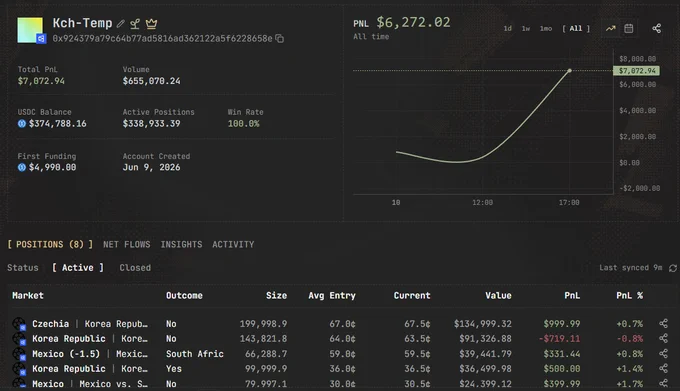Select the 1w PNL time range
This screenshot has width=680, height=391.
tap(526, 29)
